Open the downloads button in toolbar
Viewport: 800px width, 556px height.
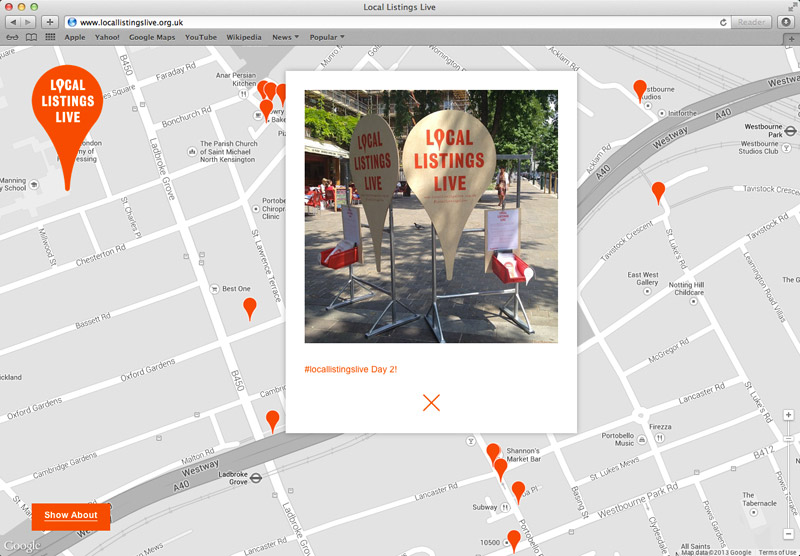pyautogui.click(x=786, y=22)
